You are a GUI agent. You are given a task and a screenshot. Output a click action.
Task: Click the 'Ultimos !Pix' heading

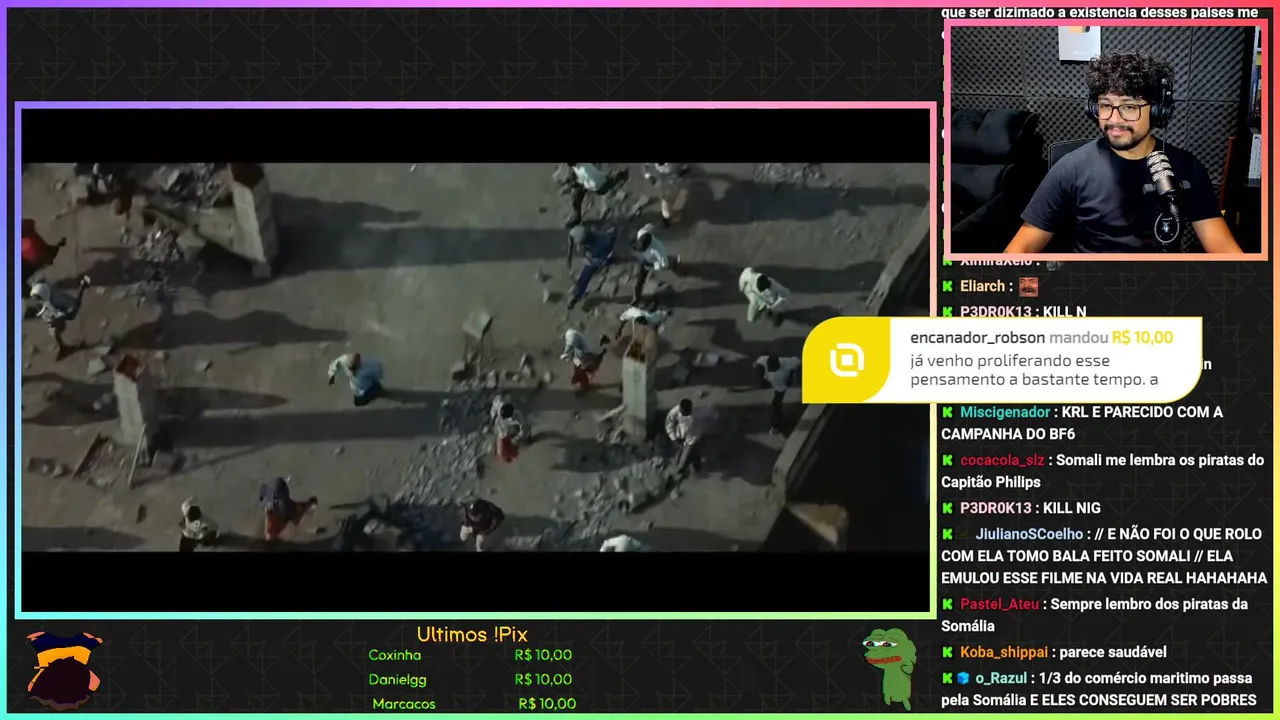click(472, 634)
